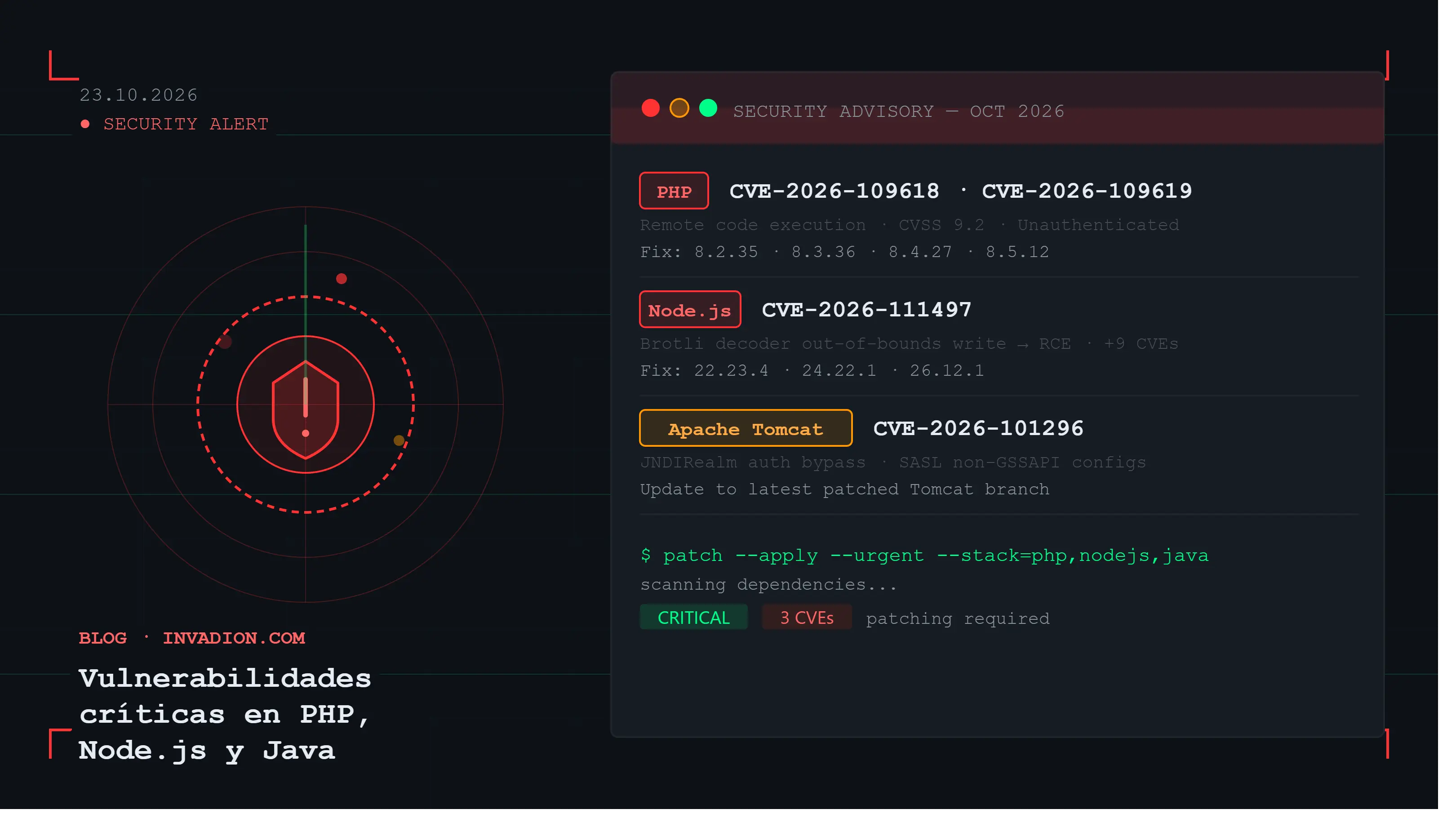Click the PHP fix versions line 8.2.35

[844, 252]
